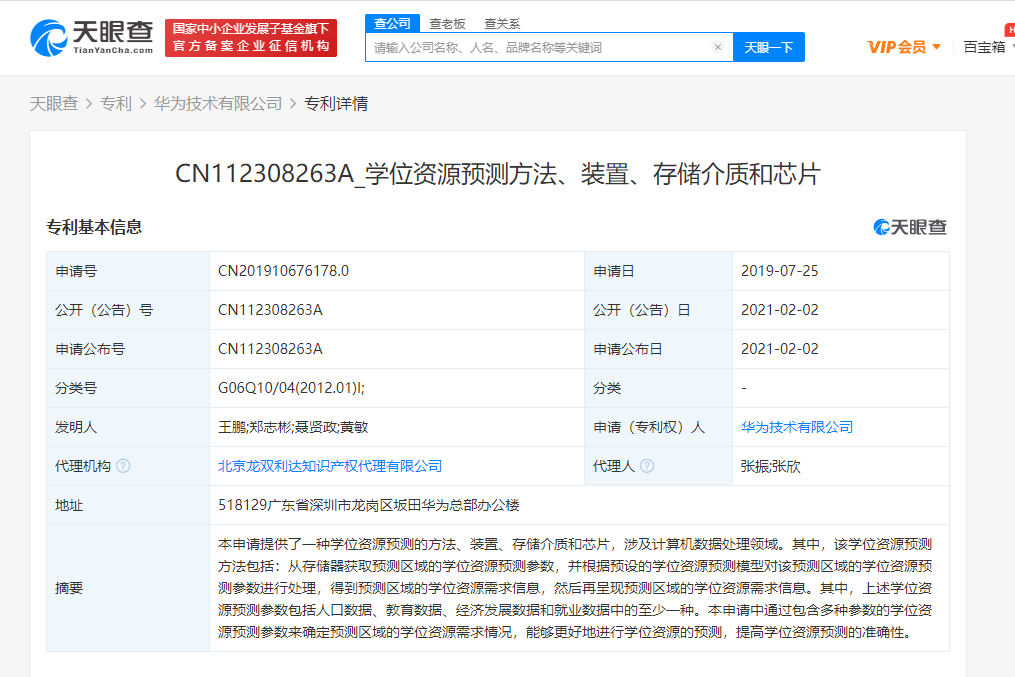
Task: Click the TianYanCha logo
Action: coord(92,38)
